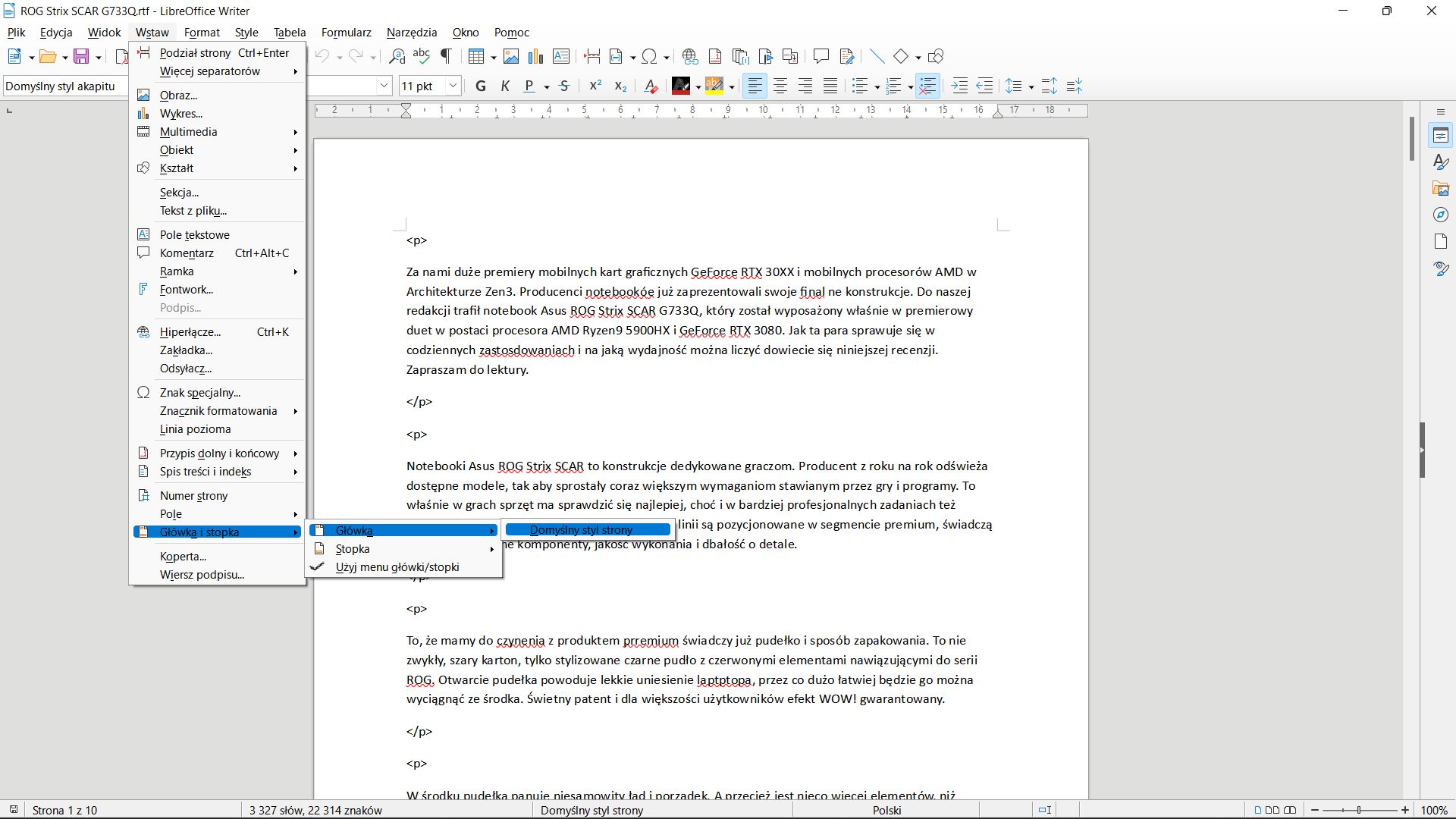
Task: Insert a hyperlink via the toolbar icon
Action: tap(689, 56)
